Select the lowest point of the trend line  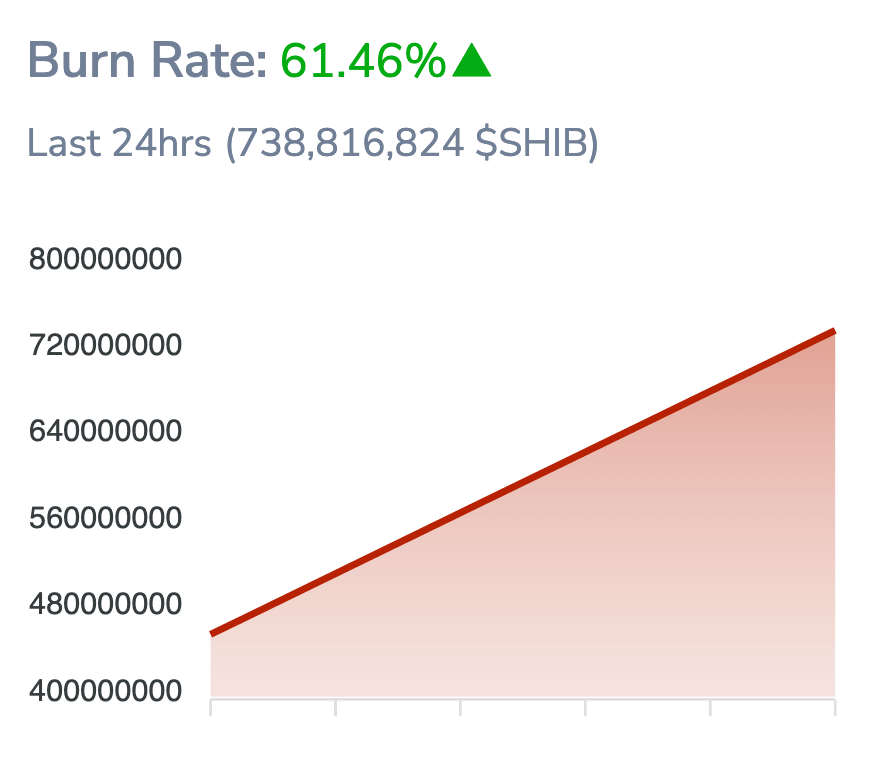(212, 632)
